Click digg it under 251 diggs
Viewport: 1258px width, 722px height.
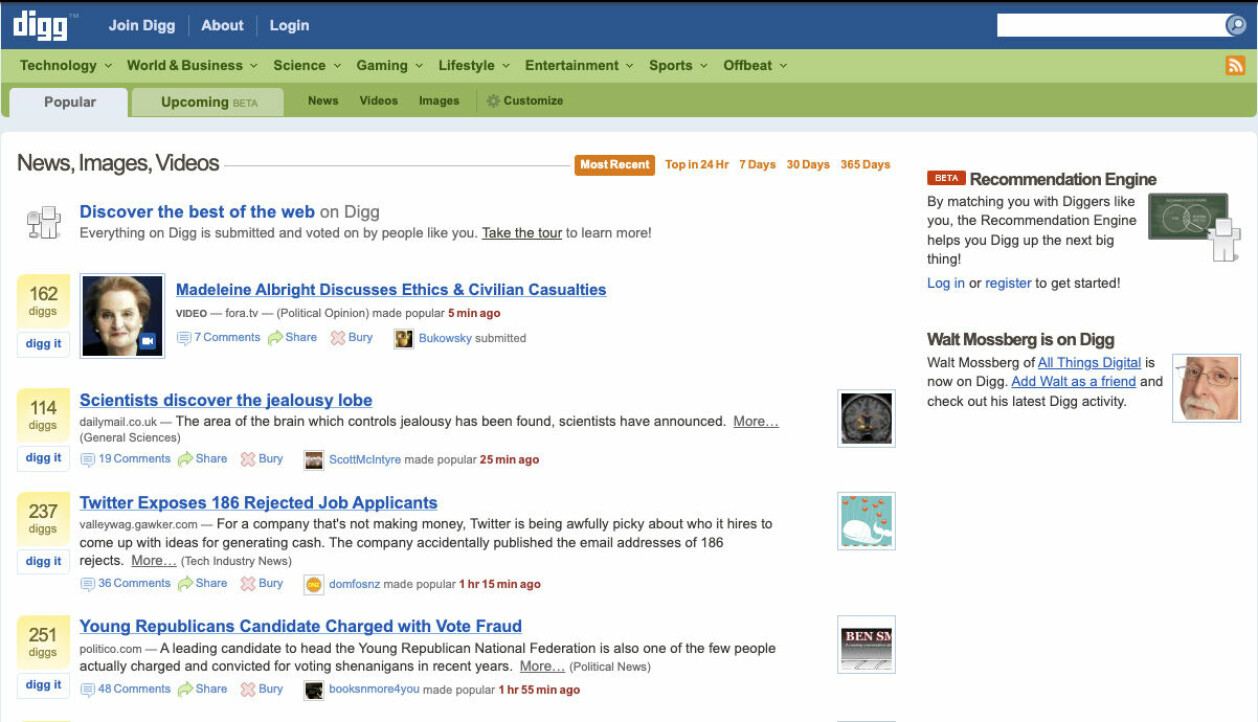pos(43,685)
